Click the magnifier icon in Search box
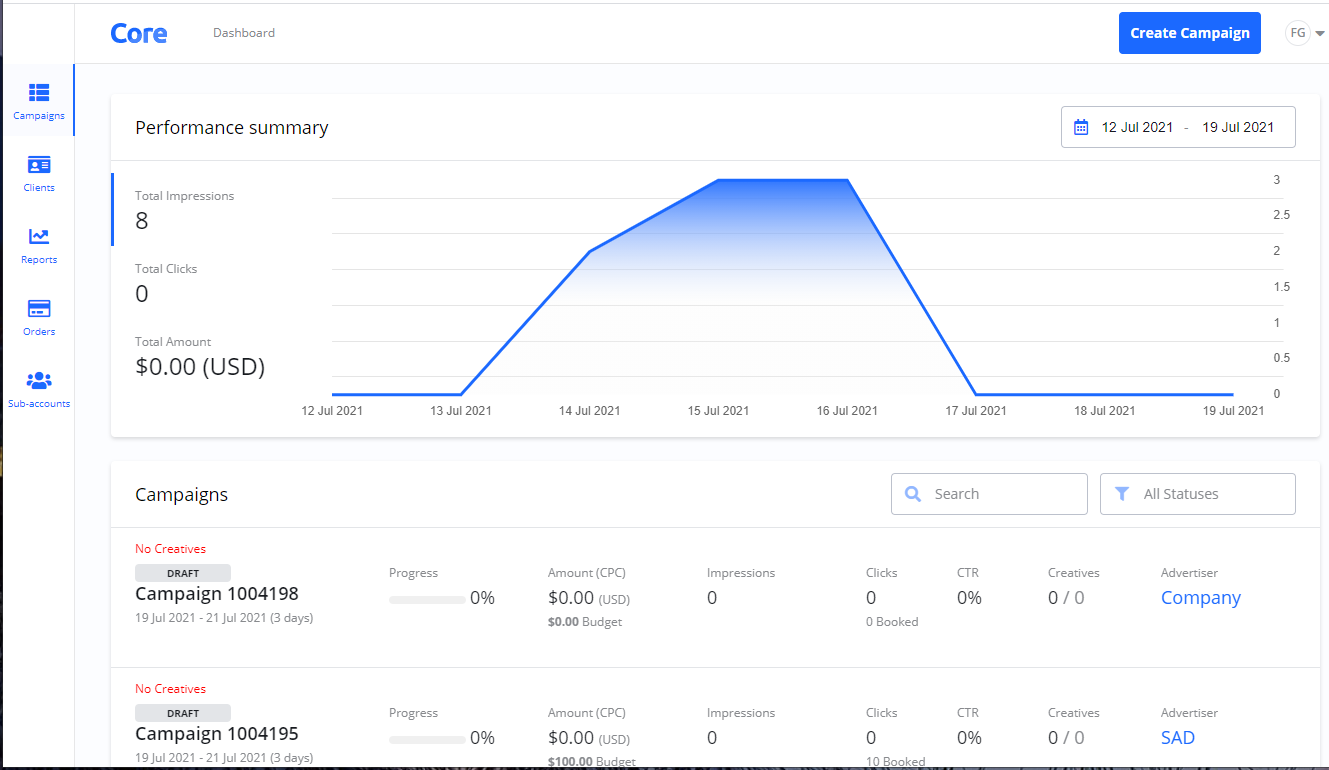The width and height of the screenshot is (1329, 770). [912, 494]
